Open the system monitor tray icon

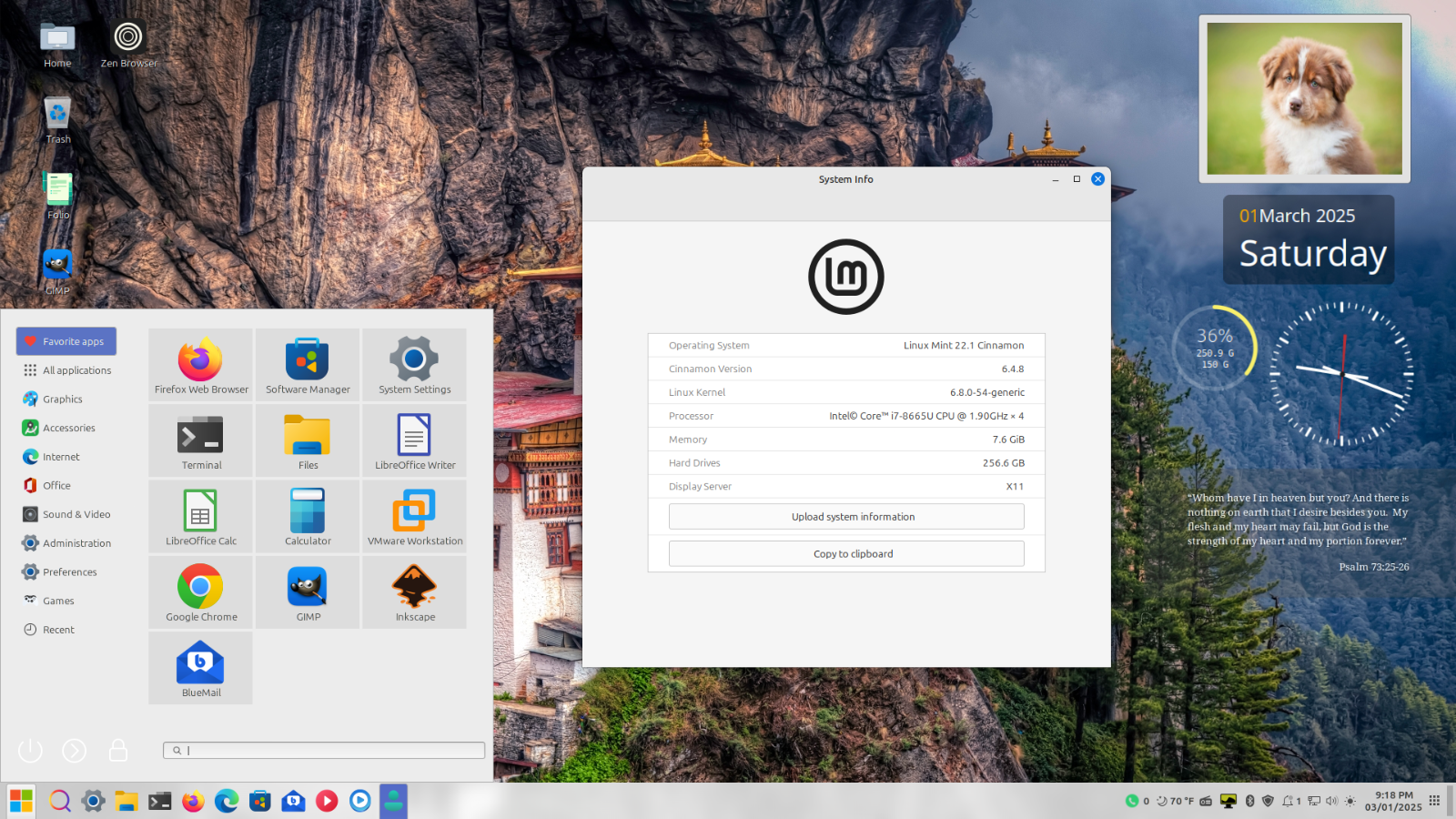1228,801
